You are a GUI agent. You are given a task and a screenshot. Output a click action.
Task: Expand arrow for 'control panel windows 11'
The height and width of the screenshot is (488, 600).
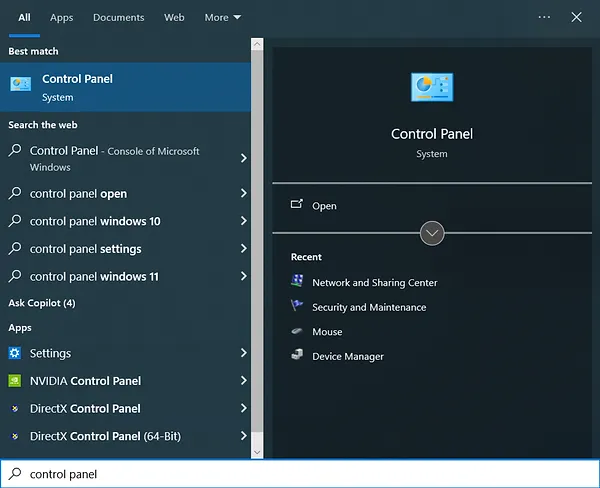[243, 276]
